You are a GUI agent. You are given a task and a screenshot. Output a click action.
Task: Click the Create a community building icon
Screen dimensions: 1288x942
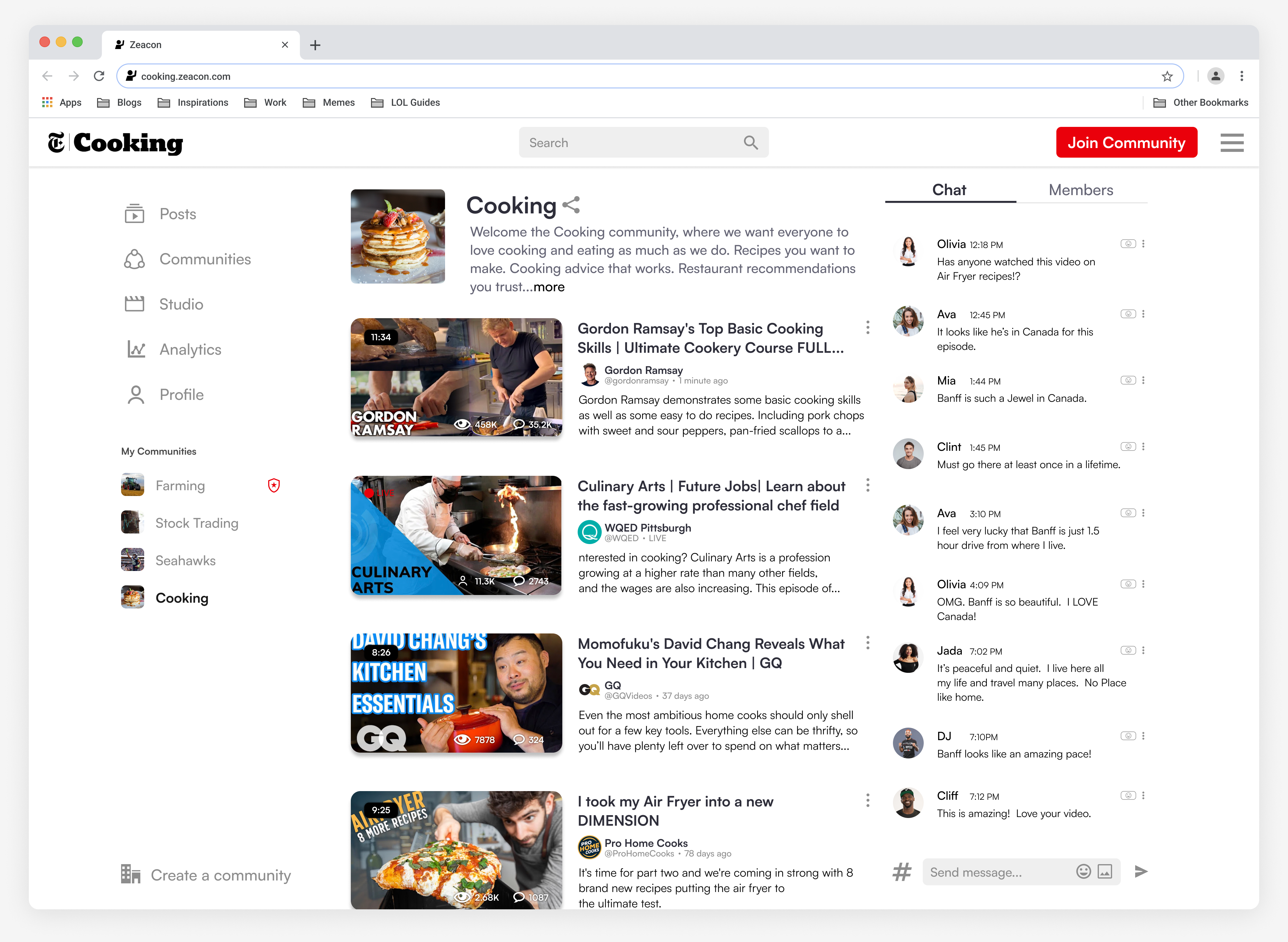pos(131,874)
